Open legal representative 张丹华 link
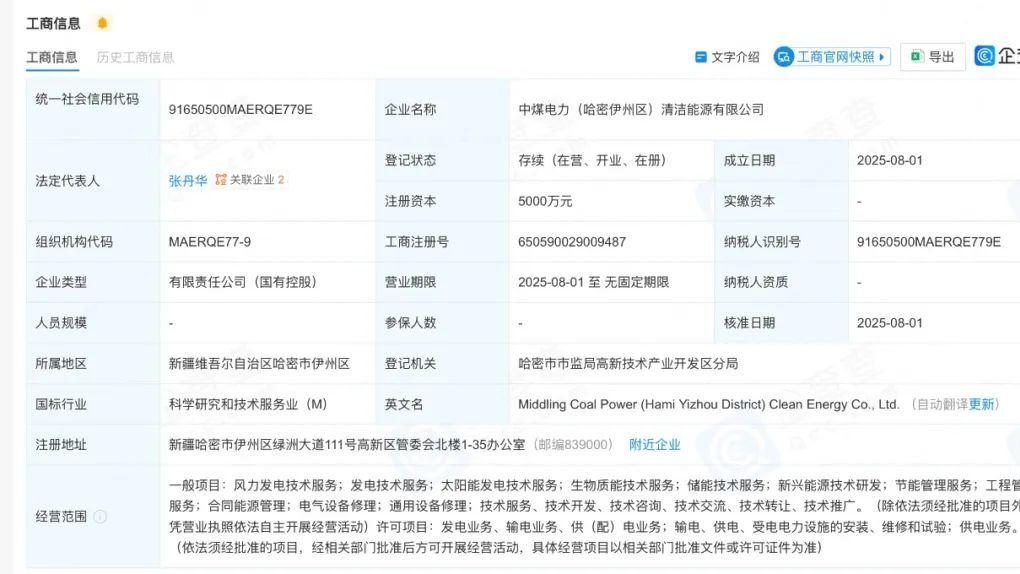Screen dimensions: 1020x574 (187, 181)
